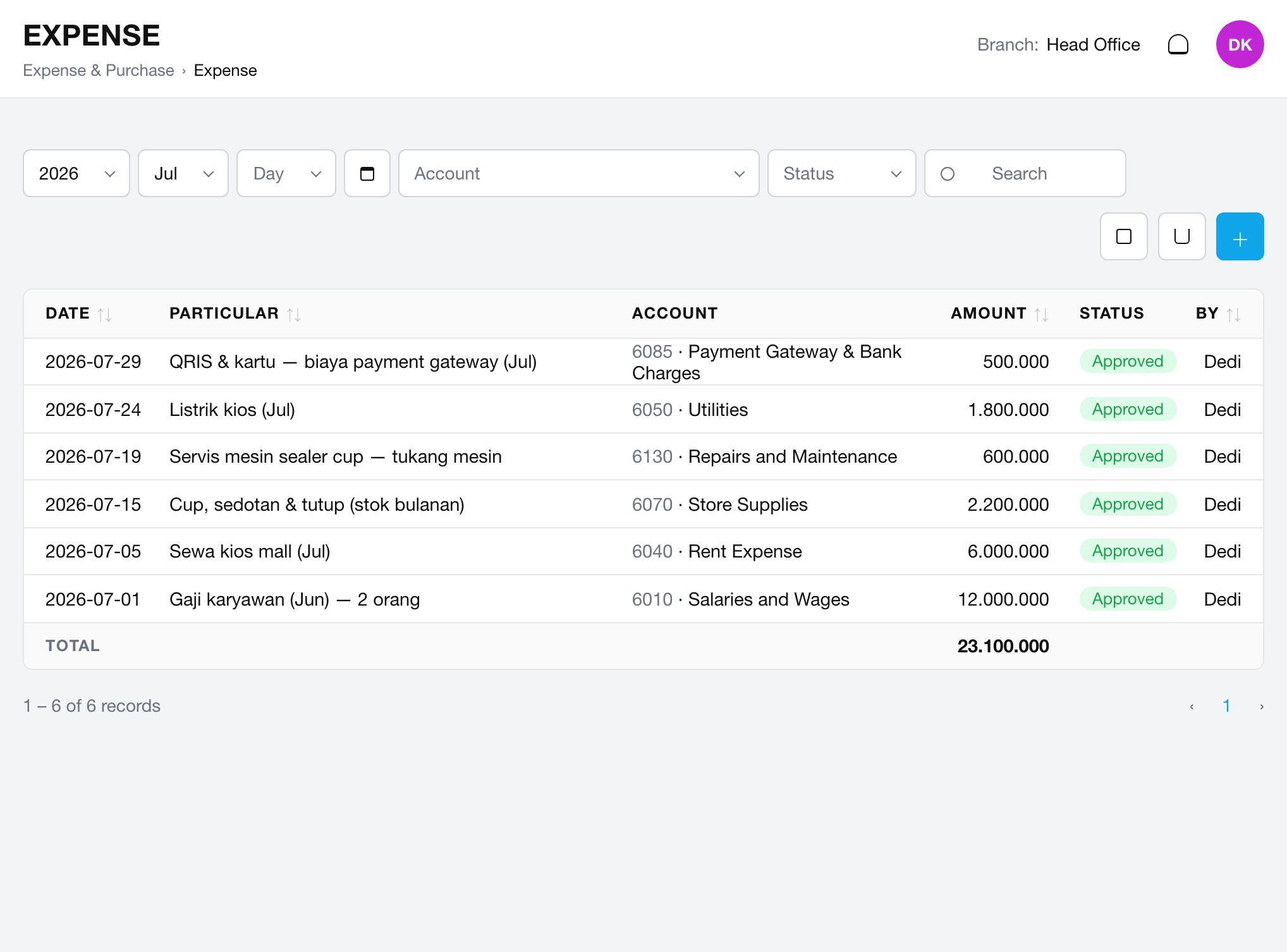Open the Status filter dropdown
Screen dimensions: 1287x952
[842, 173]
